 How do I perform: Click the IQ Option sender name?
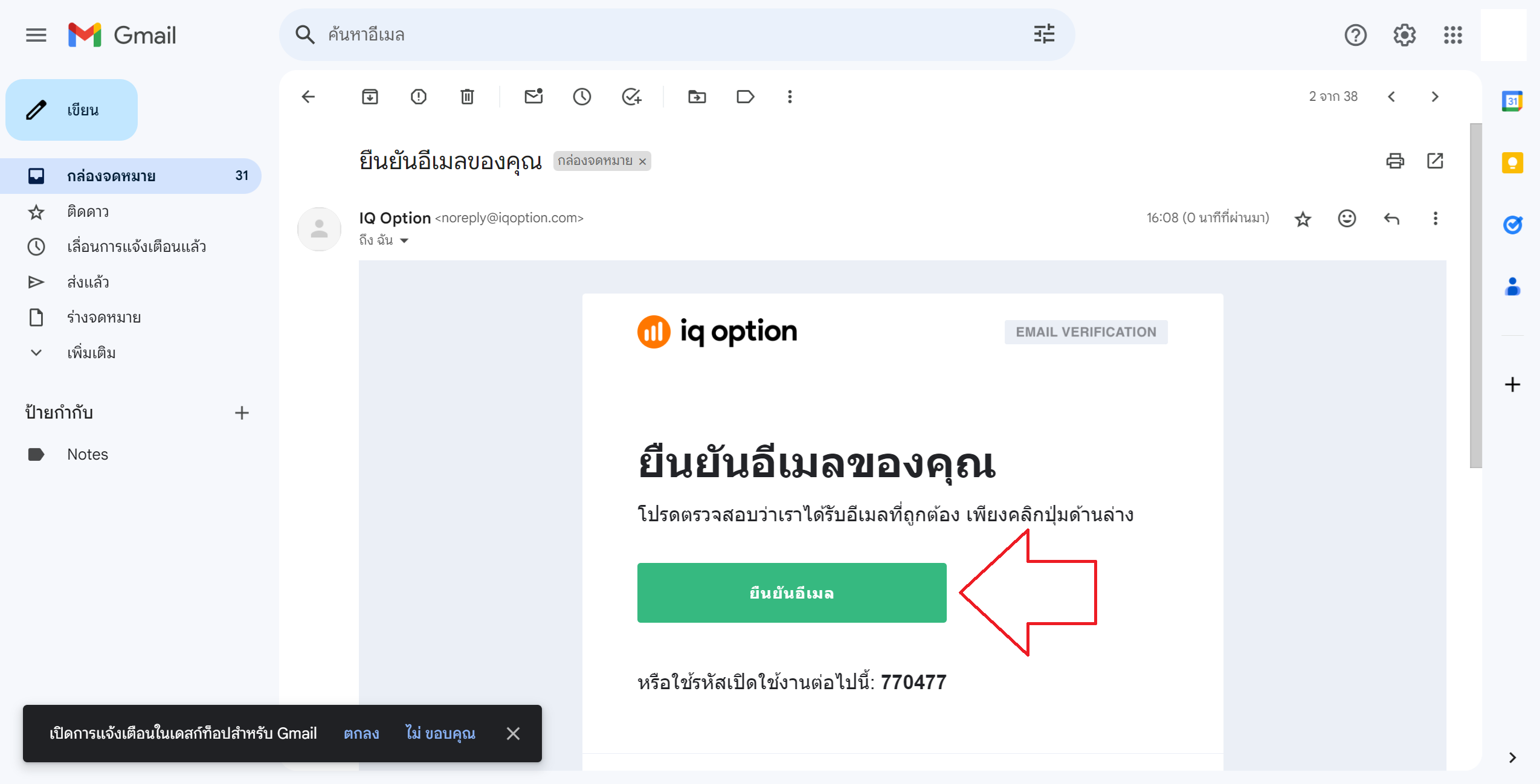click(395, 218)
